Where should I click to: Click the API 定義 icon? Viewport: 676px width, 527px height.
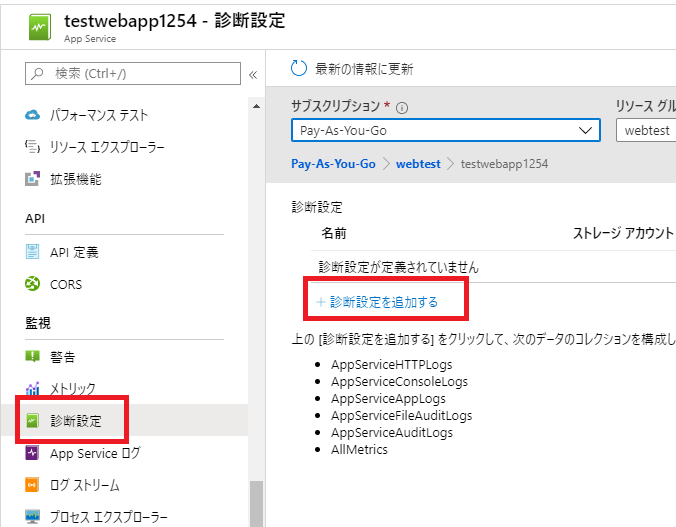[x=32, y=251]
